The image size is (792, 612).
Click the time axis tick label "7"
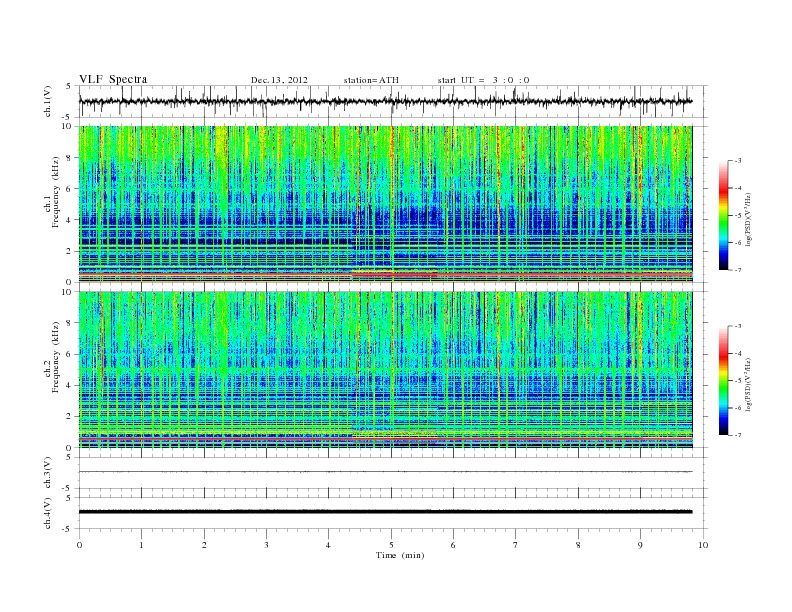[516, 545]
